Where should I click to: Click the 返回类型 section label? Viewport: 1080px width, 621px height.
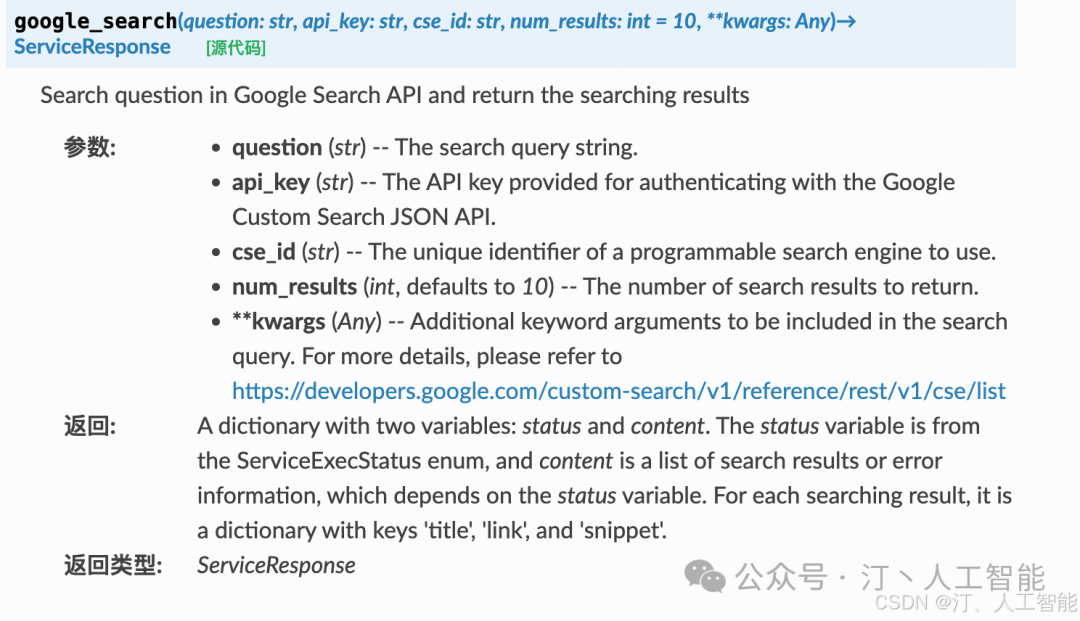click(x=112, y=566)
